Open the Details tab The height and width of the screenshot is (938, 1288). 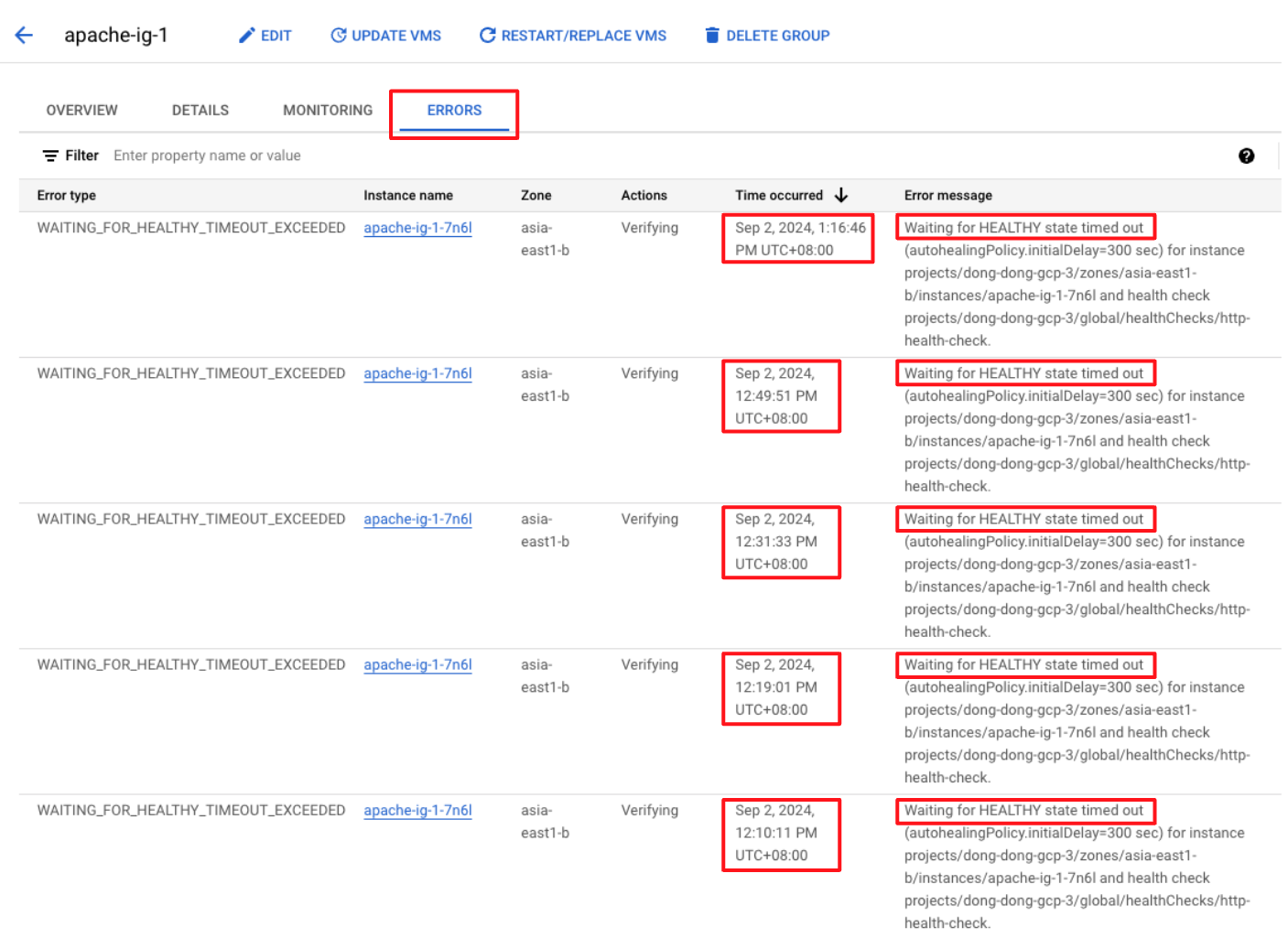pyautogui.click(x=200, y=110)
